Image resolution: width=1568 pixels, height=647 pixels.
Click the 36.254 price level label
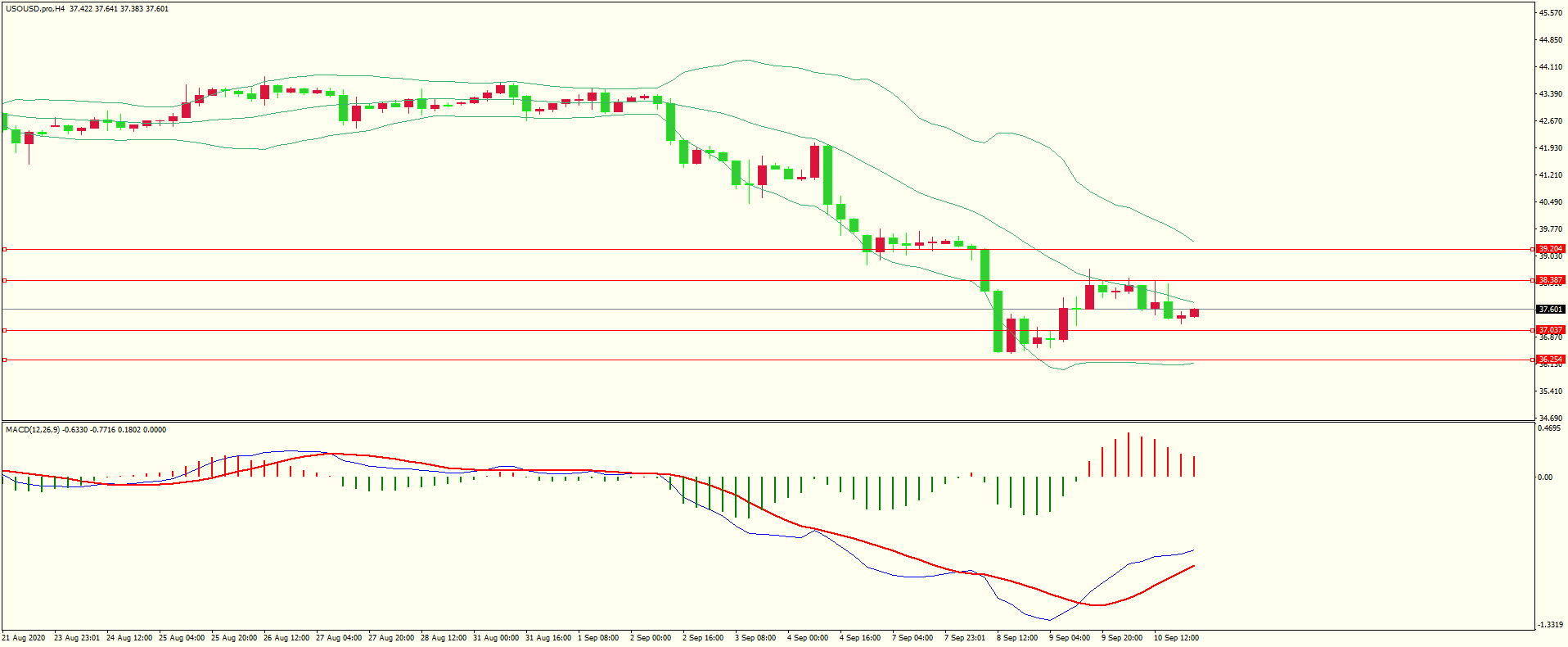pyautogui.click(x=1550, y=360)
